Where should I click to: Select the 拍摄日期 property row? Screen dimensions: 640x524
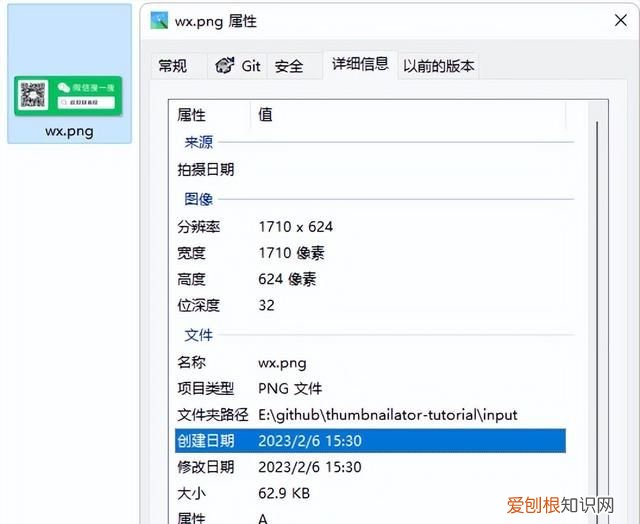(370, 170)
